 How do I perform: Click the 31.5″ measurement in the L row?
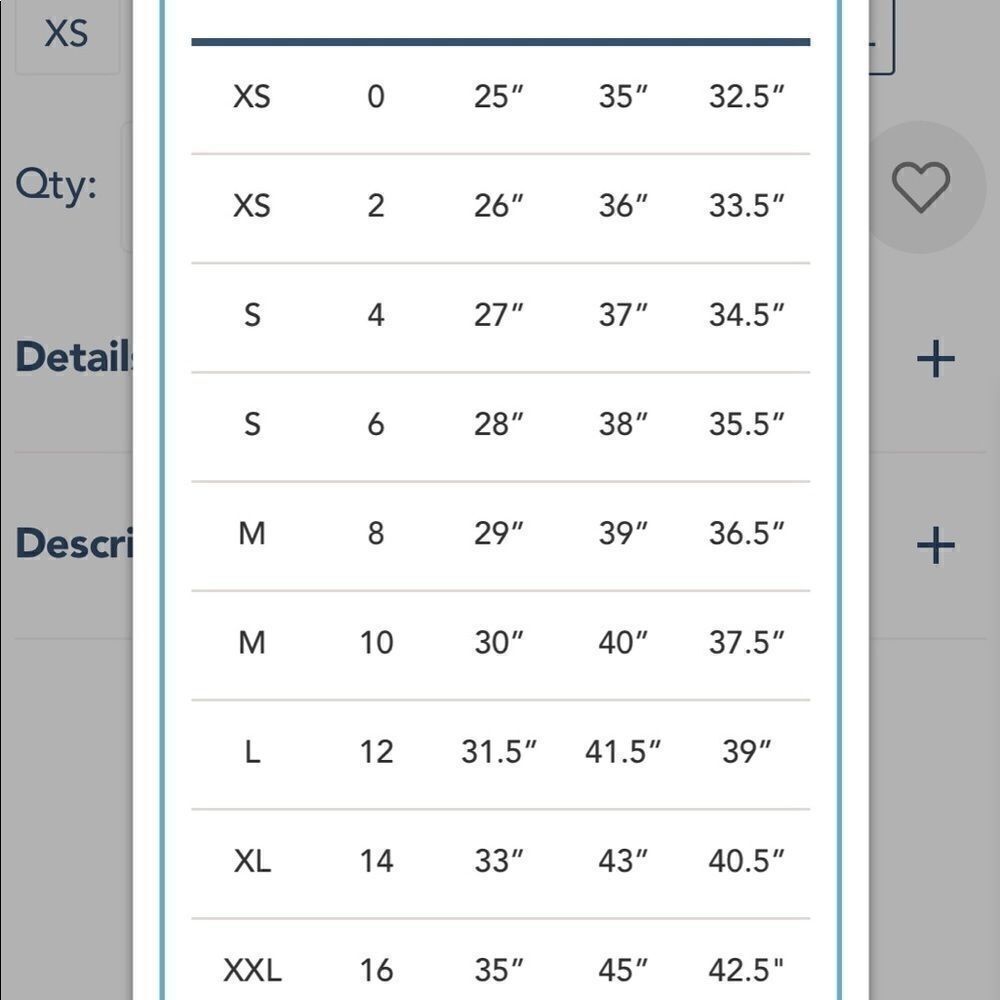pos(499,751)
